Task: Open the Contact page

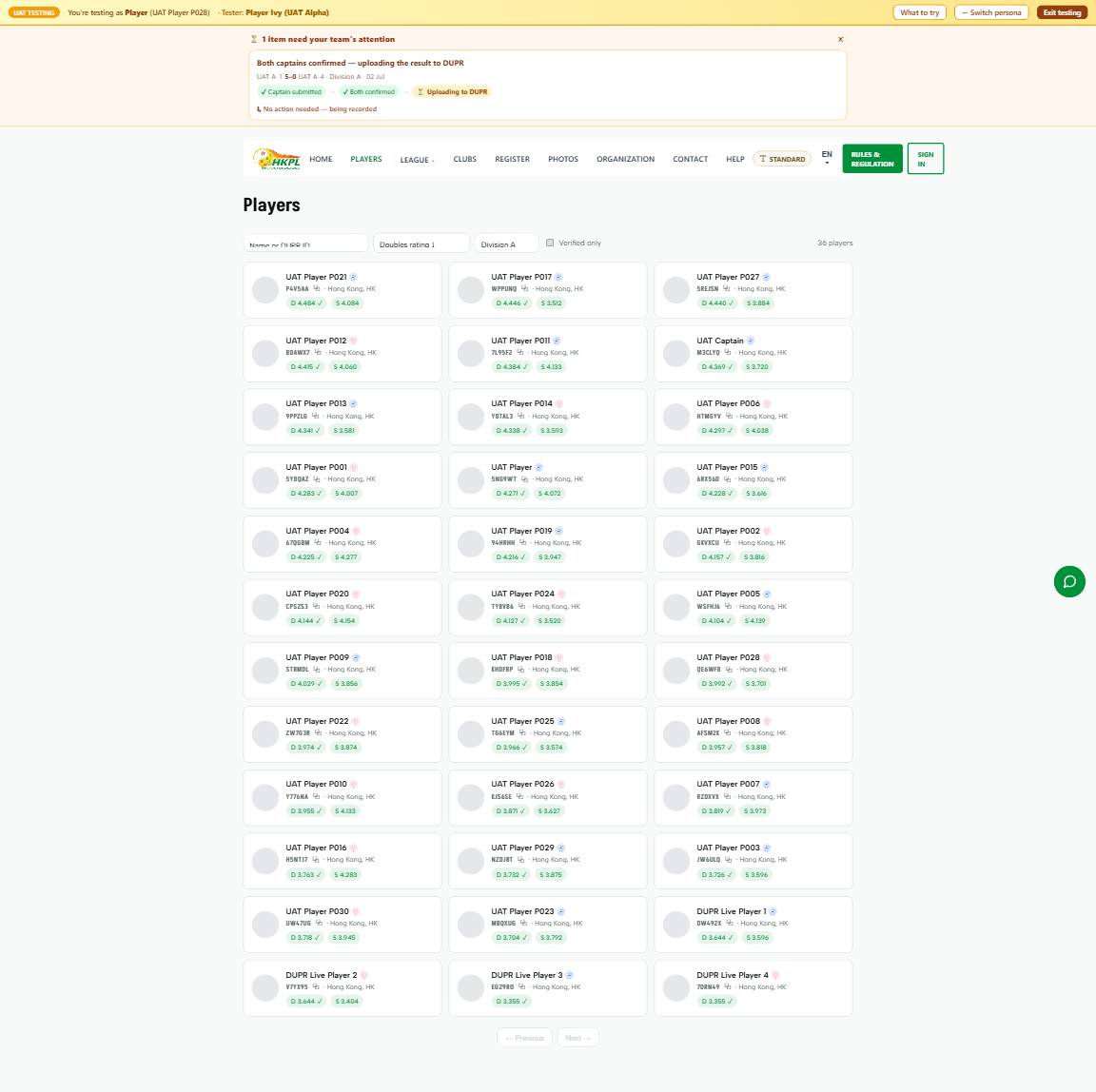Action: click(x=690, y=159)
